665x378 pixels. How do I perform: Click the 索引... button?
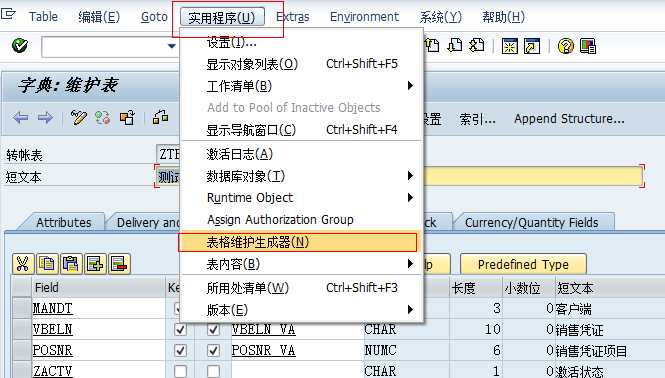tap(478, 119)
